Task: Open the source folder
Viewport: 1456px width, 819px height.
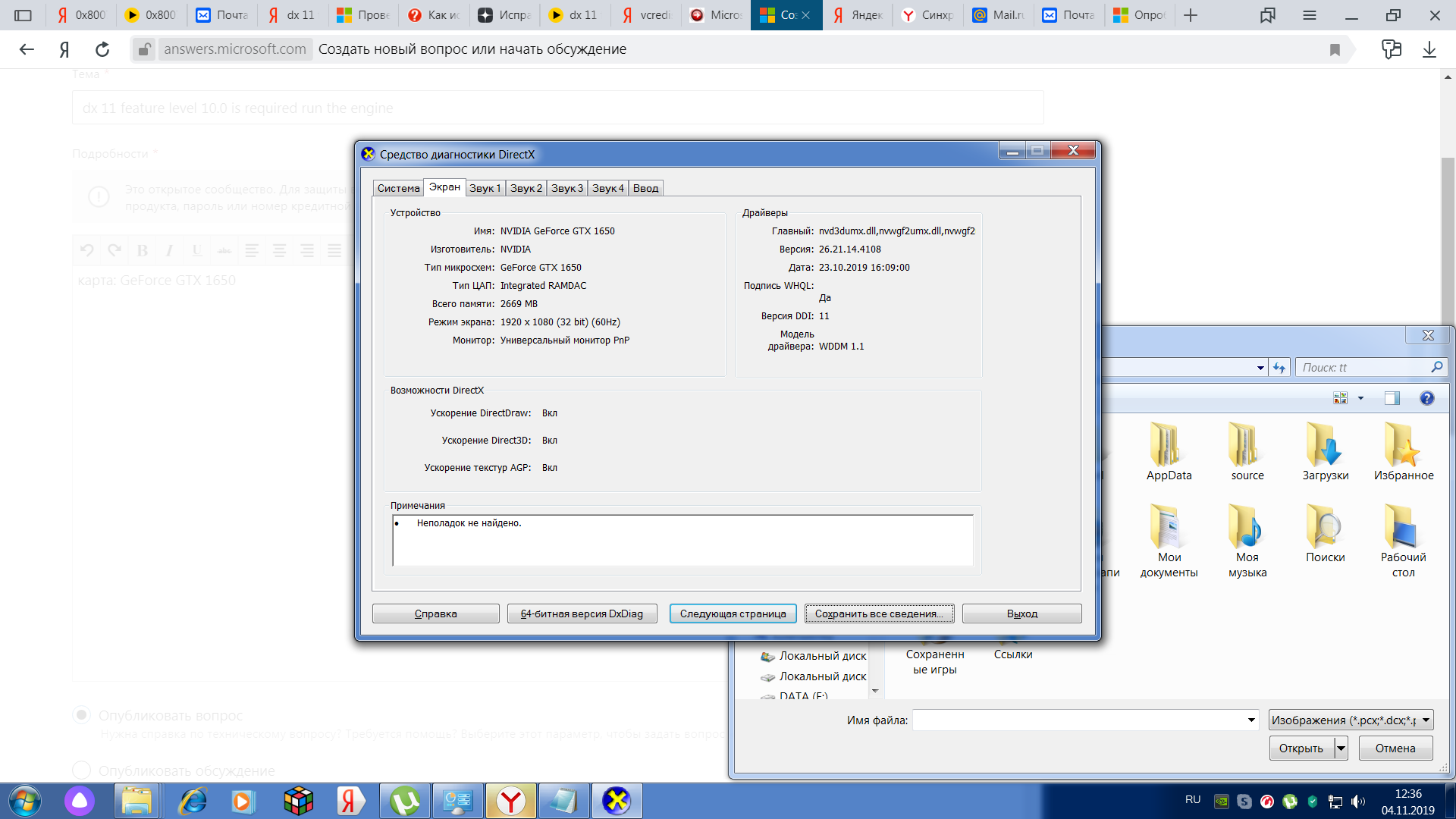Action: (x=1247, y=452)
